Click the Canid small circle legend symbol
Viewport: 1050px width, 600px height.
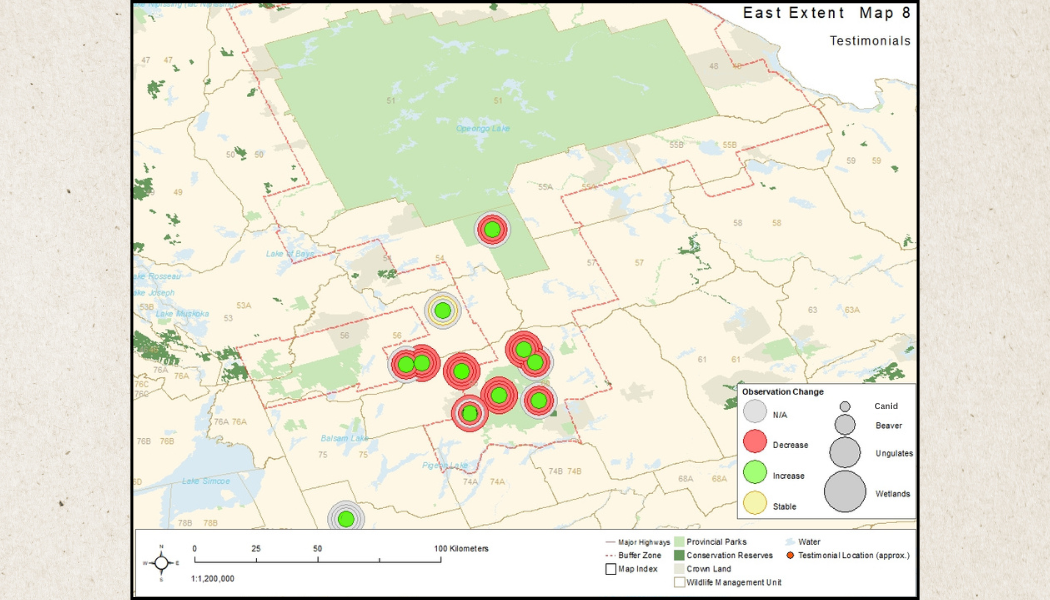tap(845, 407)
